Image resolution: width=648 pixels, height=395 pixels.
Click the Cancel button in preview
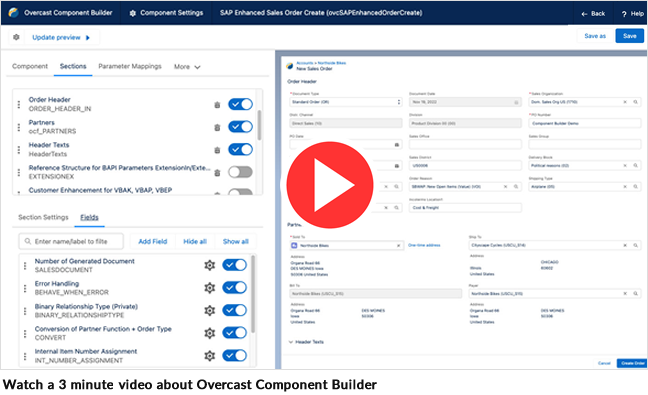pos(604,363)
